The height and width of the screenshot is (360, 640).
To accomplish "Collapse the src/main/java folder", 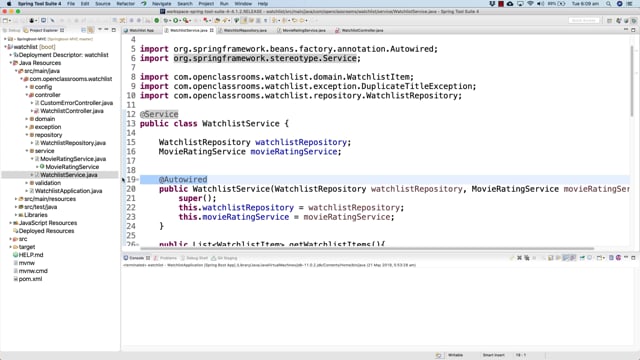I will coord(16,71).
